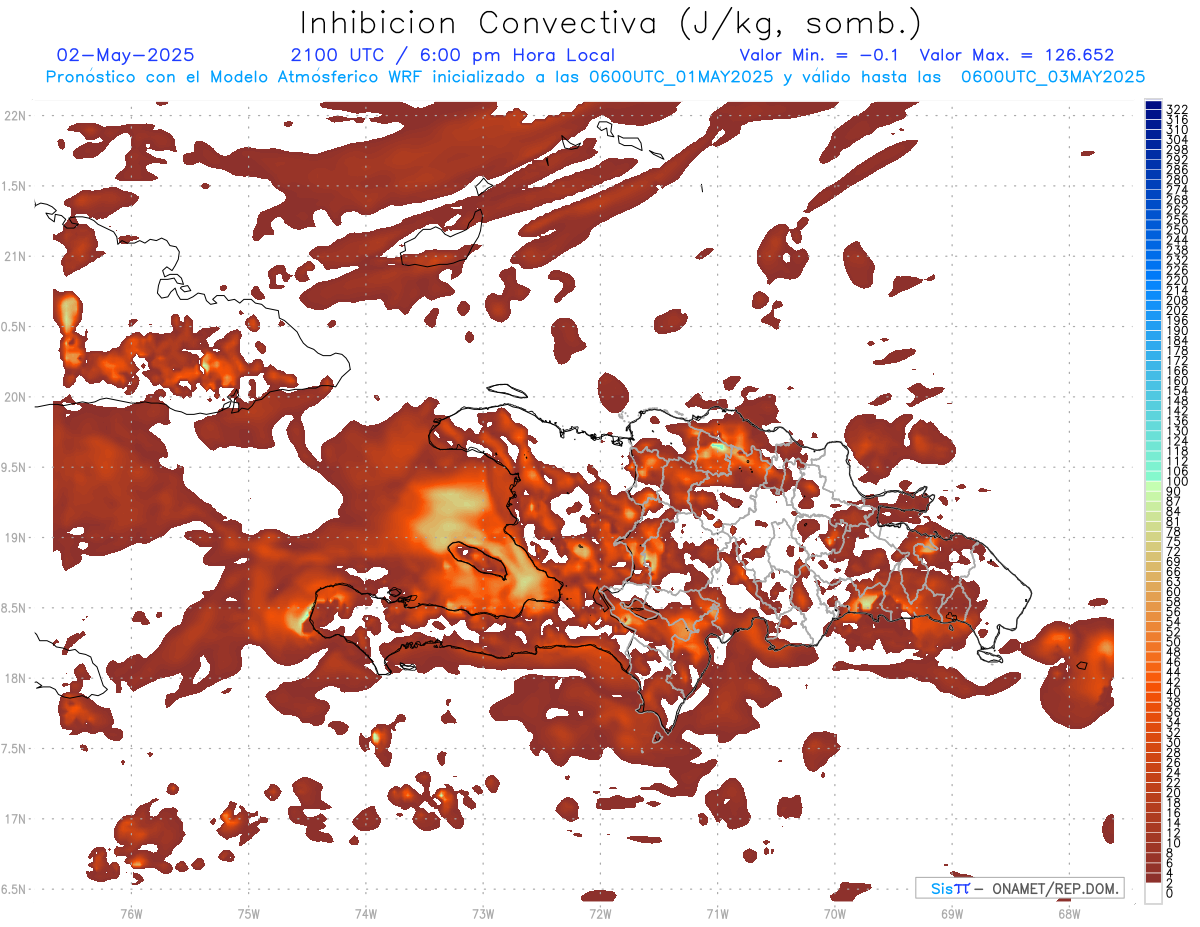1200x927 pixels.
Task: Click the '22N' latitude label
Action: tap(16, 116)
